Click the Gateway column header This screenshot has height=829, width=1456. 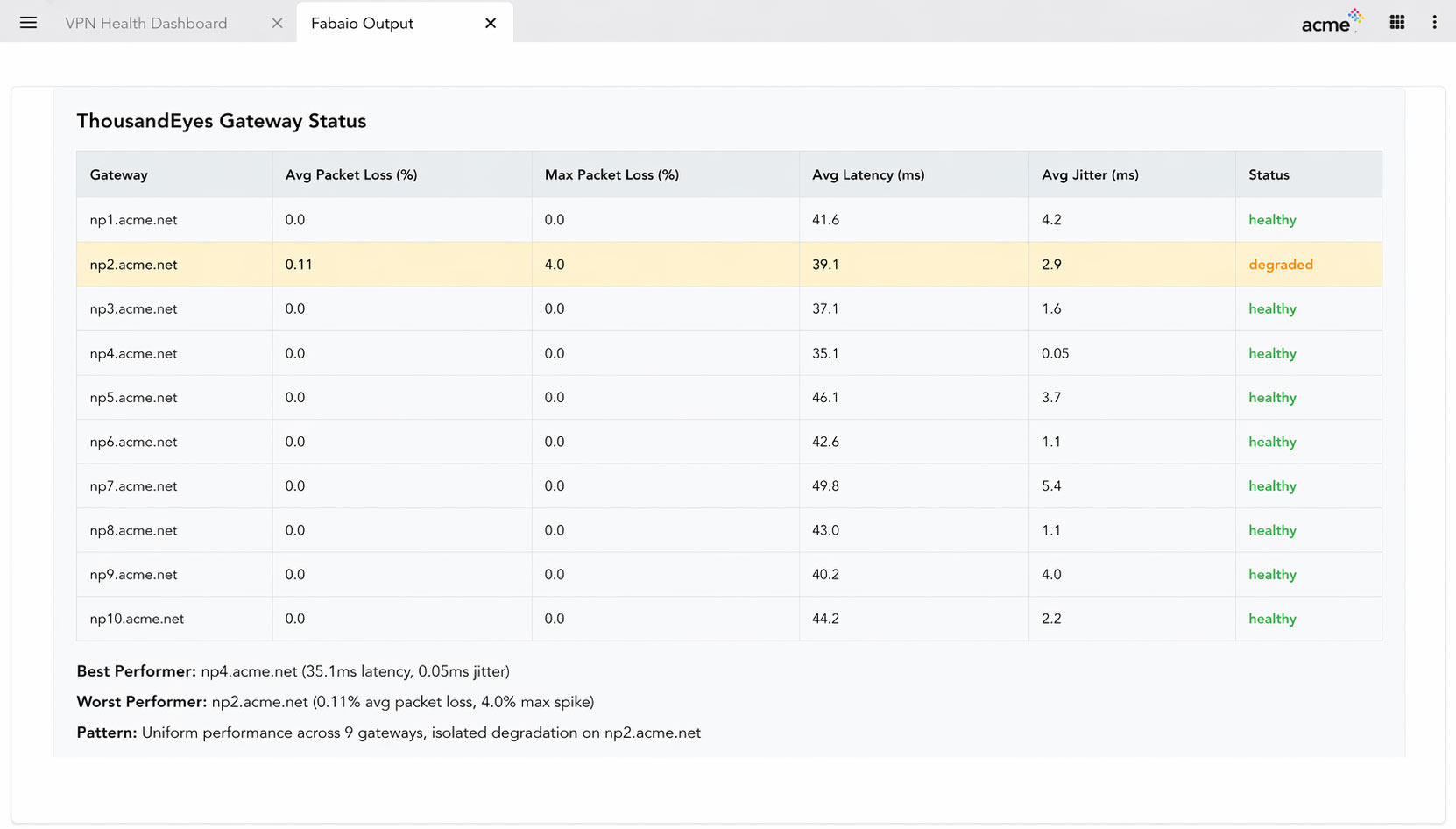pos(119,175)
